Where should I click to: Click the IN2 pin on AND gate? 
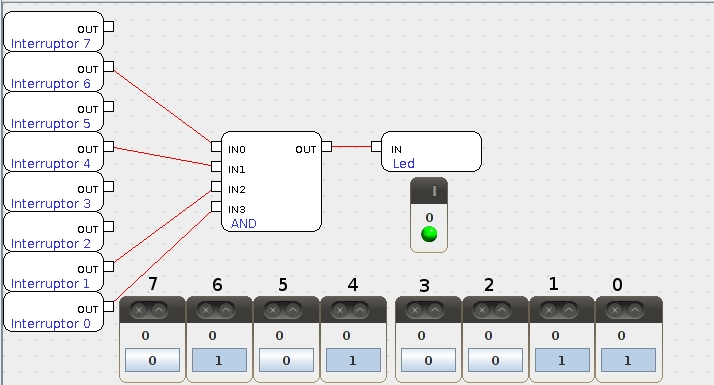[x=216, y=186]
